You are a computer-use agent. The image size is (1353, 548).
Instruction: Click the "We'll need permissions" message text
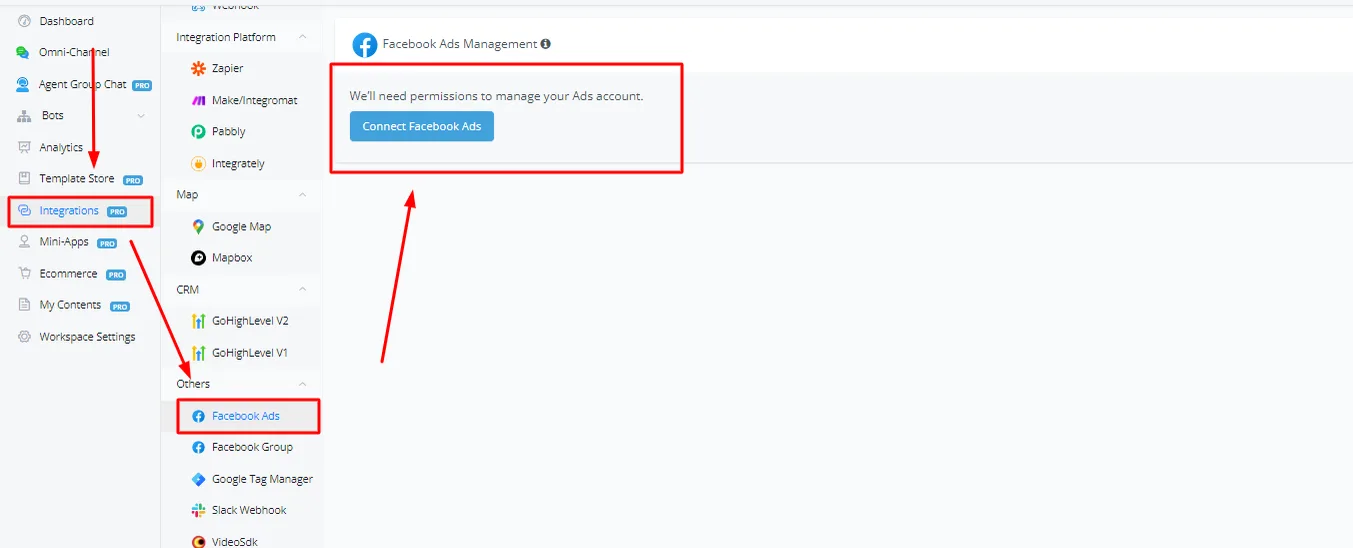tap(496, 96)
